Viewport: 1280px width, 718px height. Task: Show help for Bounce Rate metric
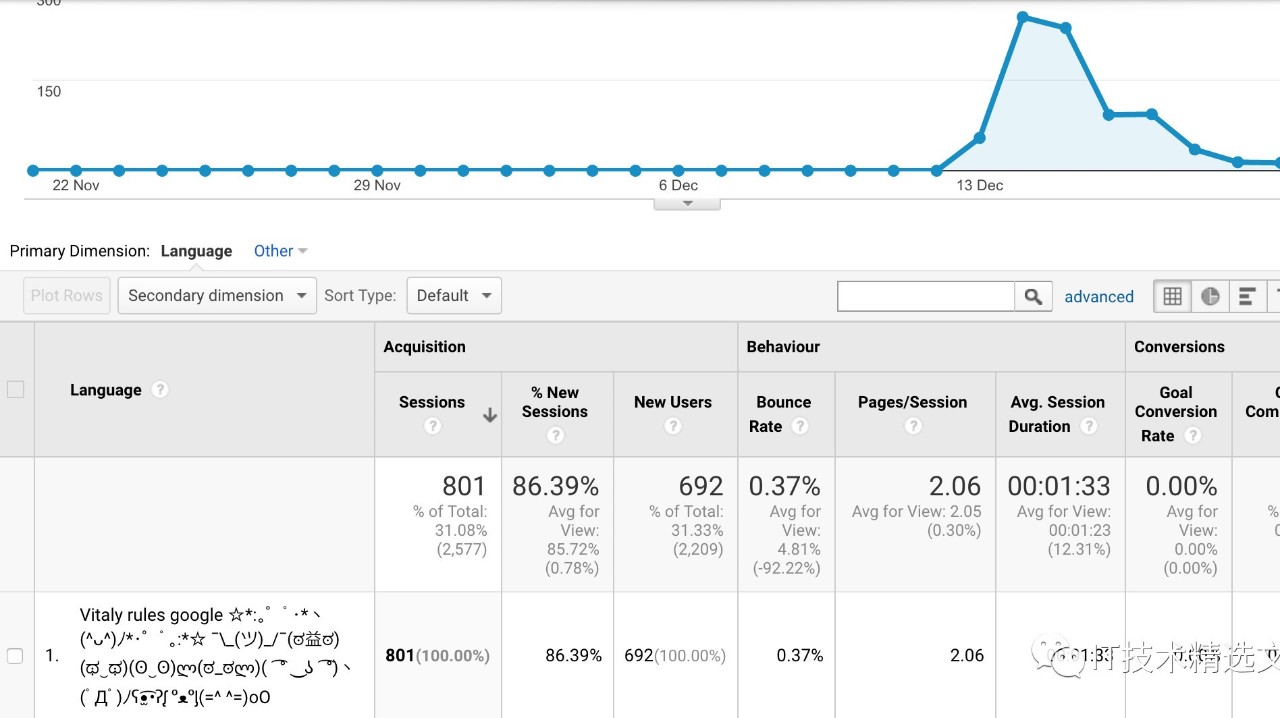800,426
